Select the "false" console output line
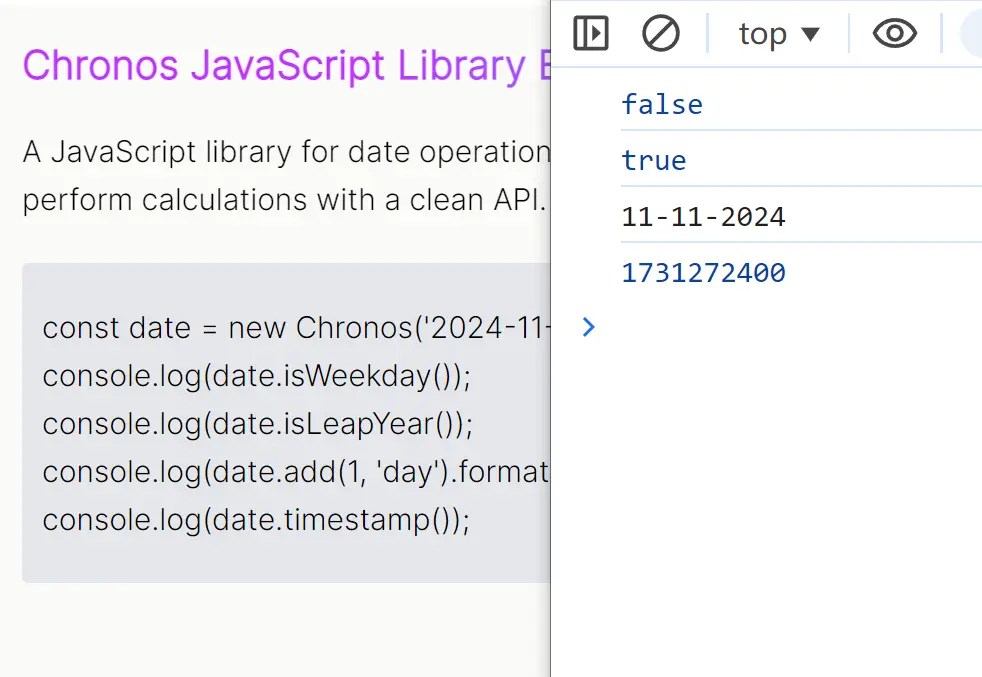Image resolution: width=982 pixels, height=677 pixels. tap(662, 104)
